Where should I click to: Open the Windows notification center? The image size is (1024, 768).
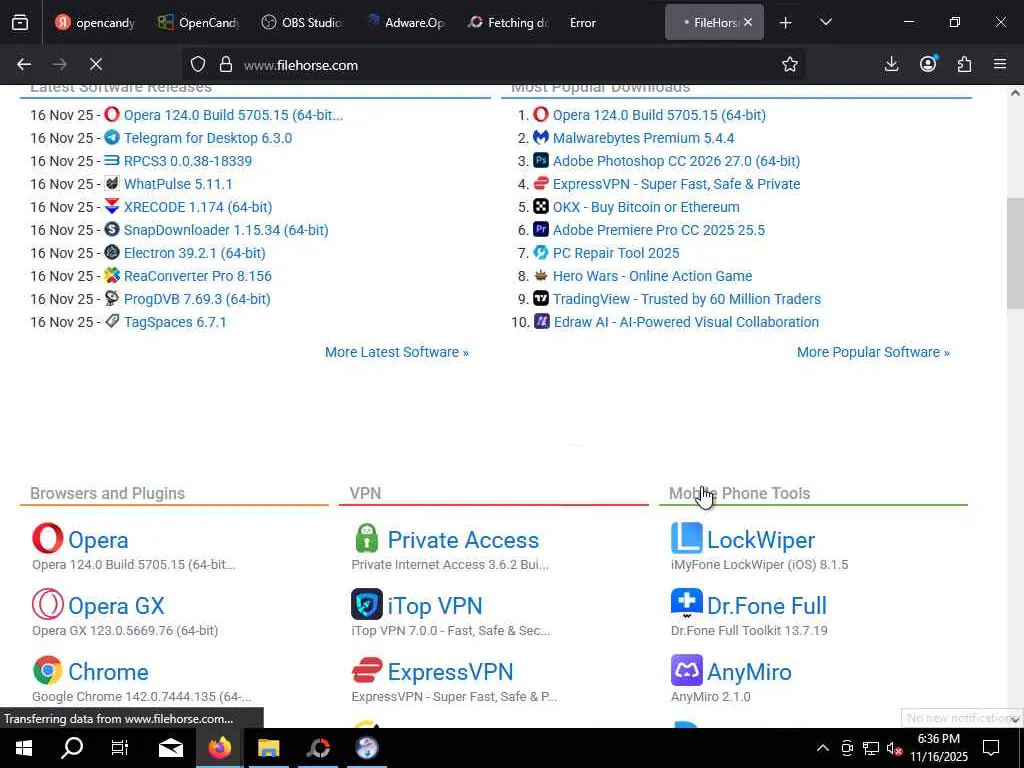(991, 748)
